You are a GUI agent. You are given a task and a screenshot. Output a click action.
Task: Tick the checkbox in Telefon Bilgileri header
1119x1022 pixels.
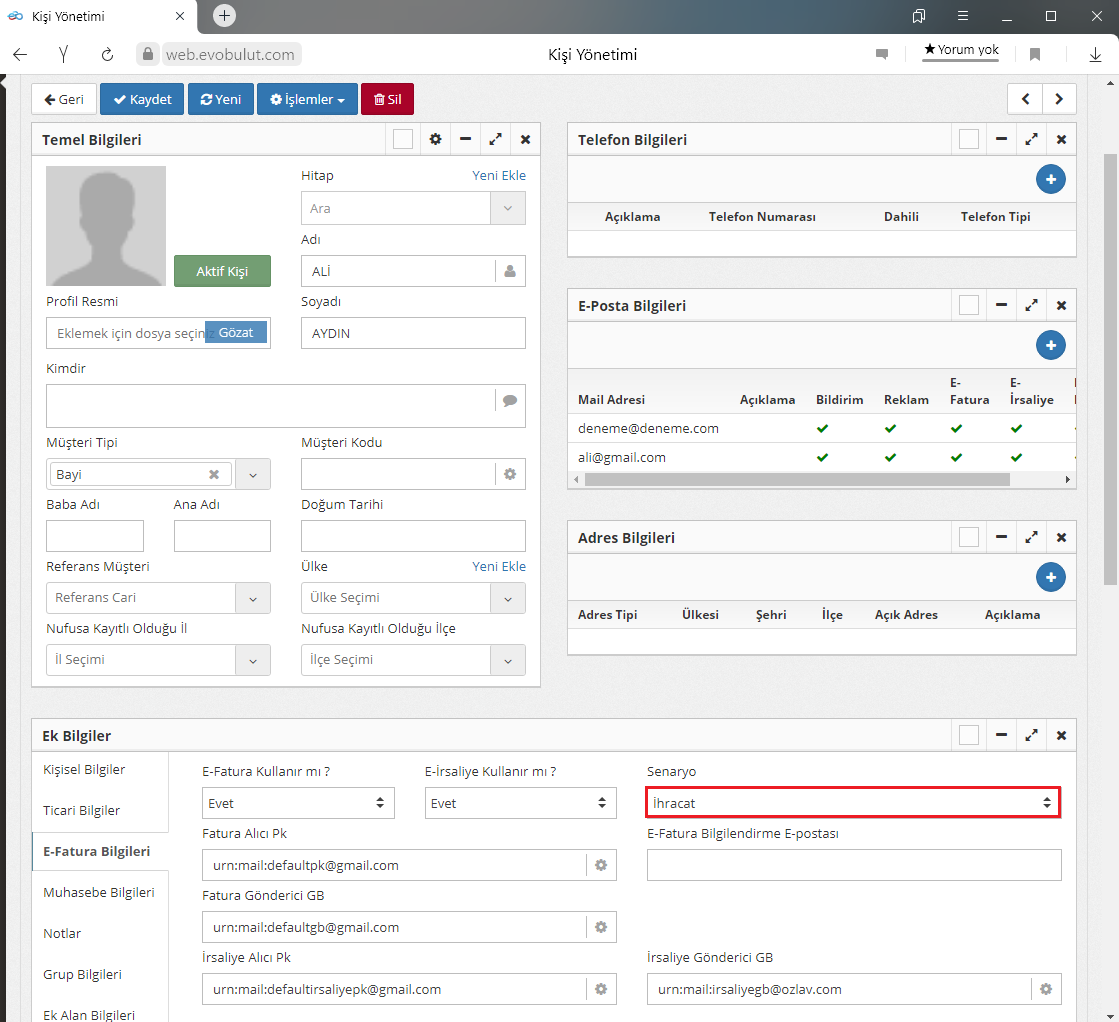[x=969, y=140]
